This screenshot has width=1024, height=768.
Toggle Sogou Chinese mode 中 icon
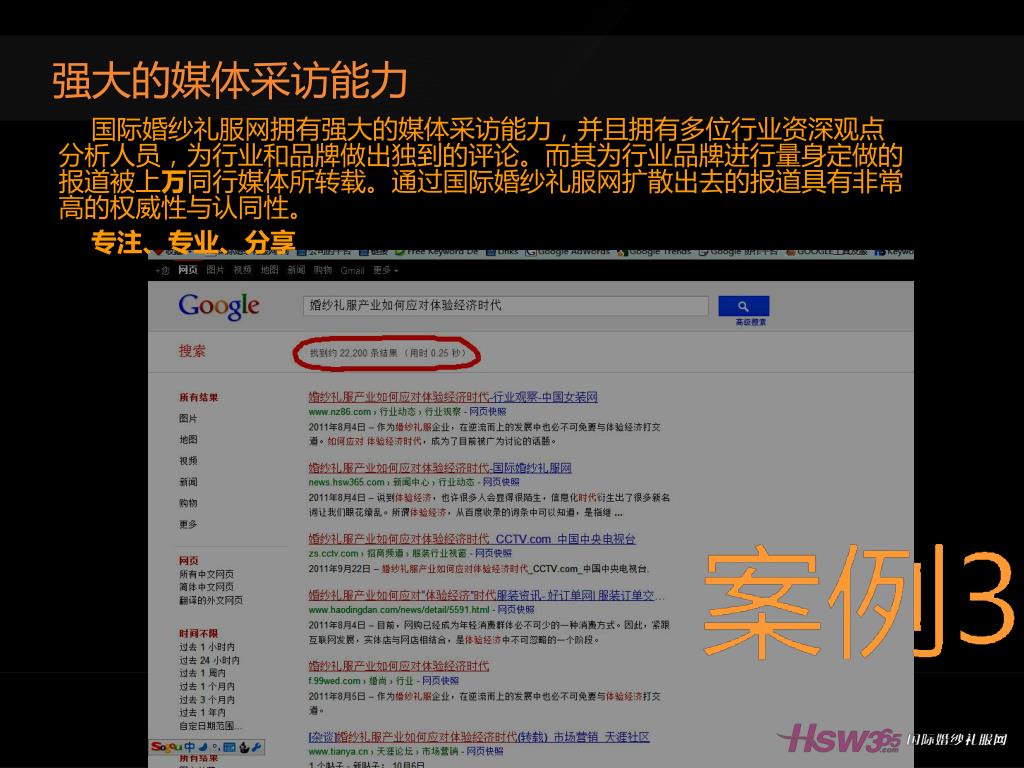coord(189,746)
